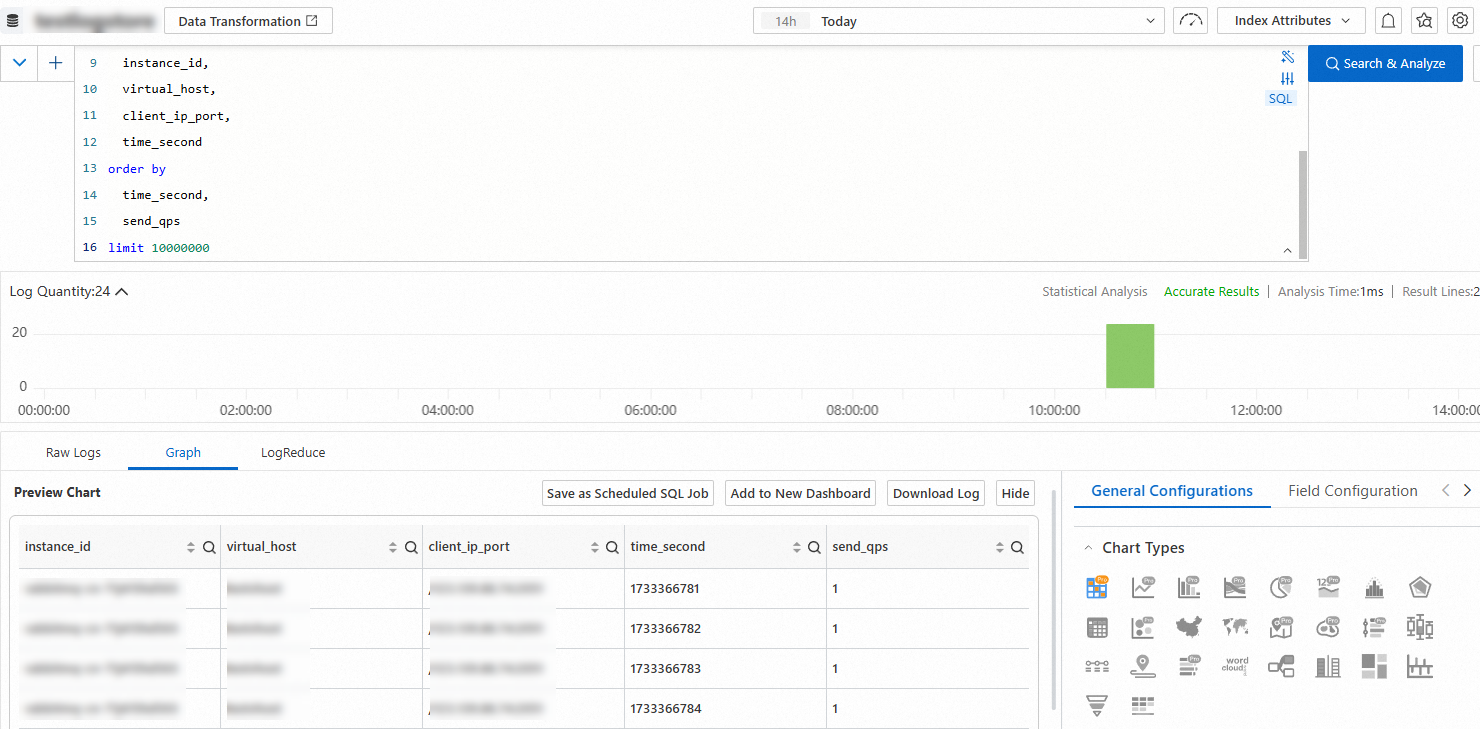This screenshot has width=1480, height=729.
Task: Select the funnel chart type
Action: [x=1097, y=705]
